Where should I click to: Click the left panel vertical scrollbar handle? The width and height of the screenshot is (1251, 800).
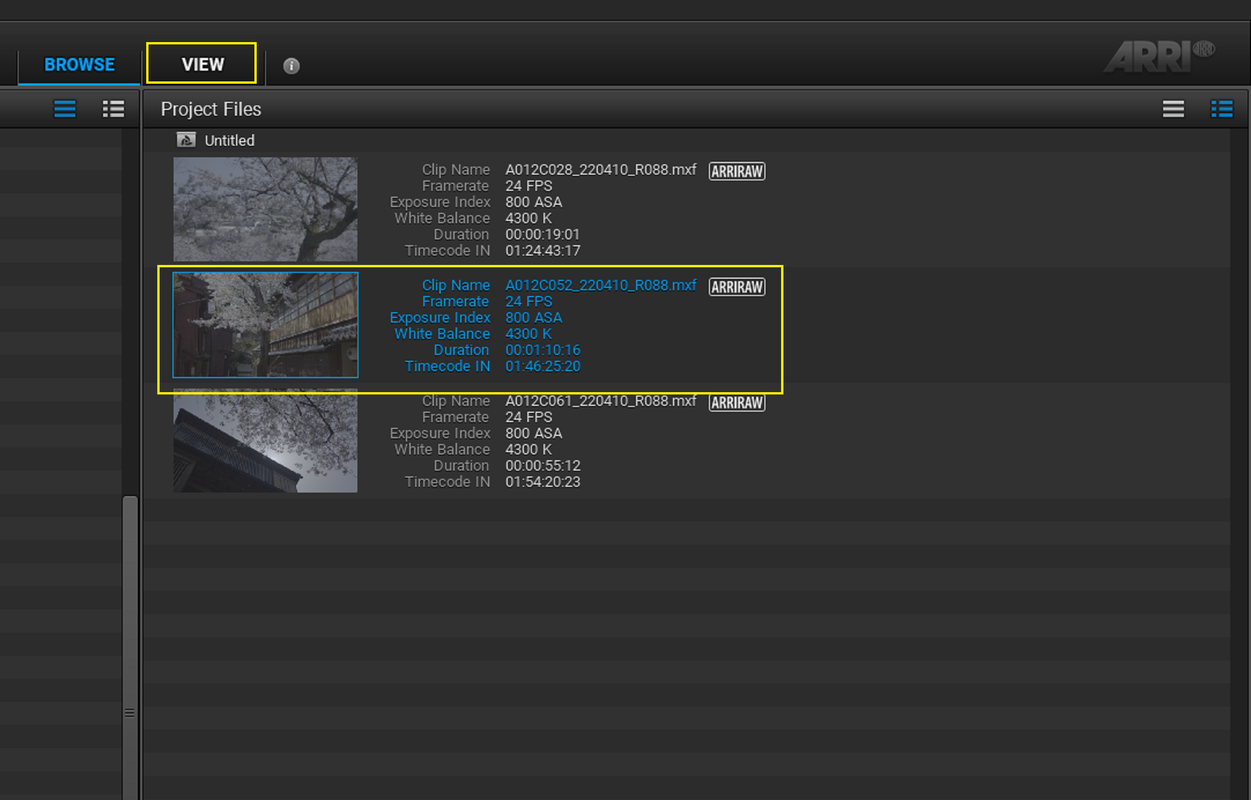[x=129, y=648]
